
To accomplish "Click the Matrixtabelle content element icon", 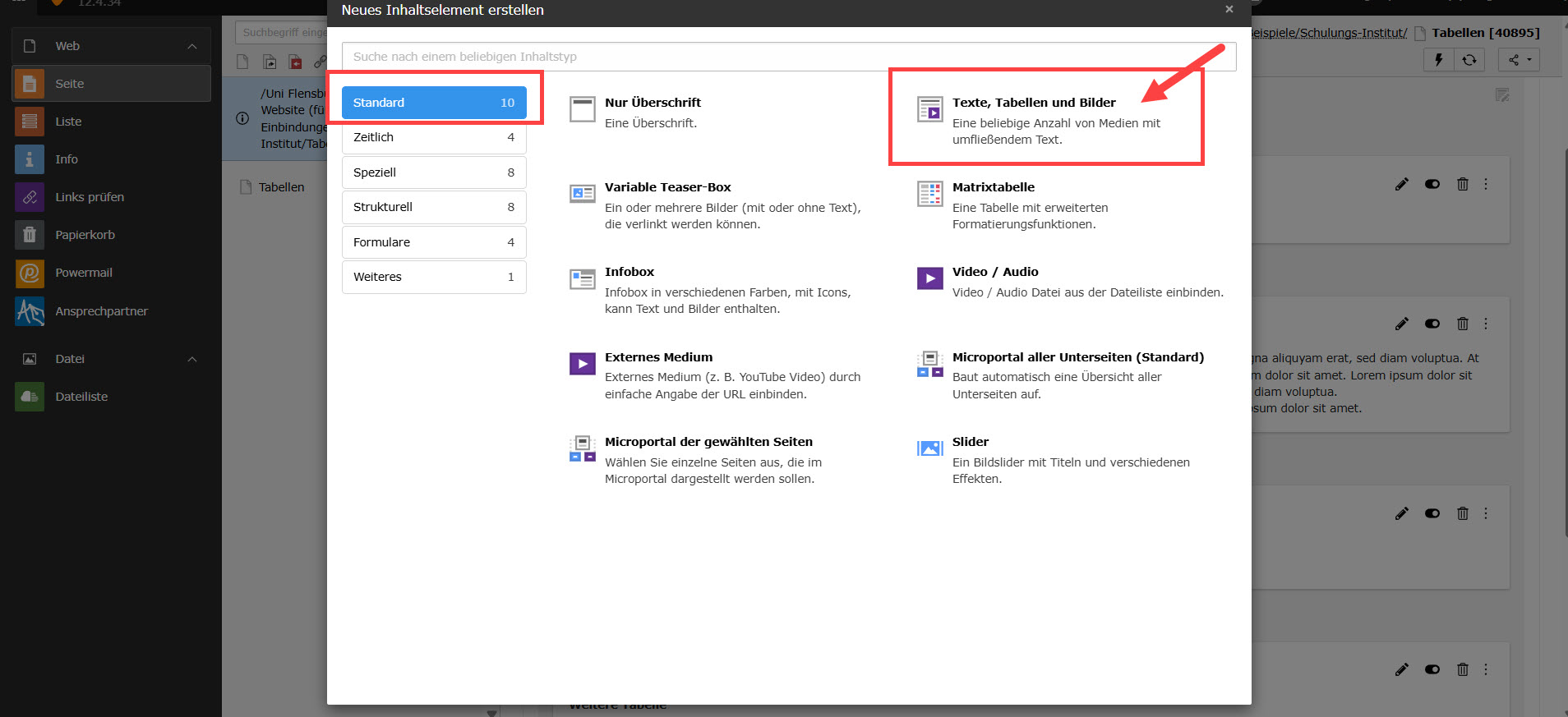I will click(x=929, y=195).
